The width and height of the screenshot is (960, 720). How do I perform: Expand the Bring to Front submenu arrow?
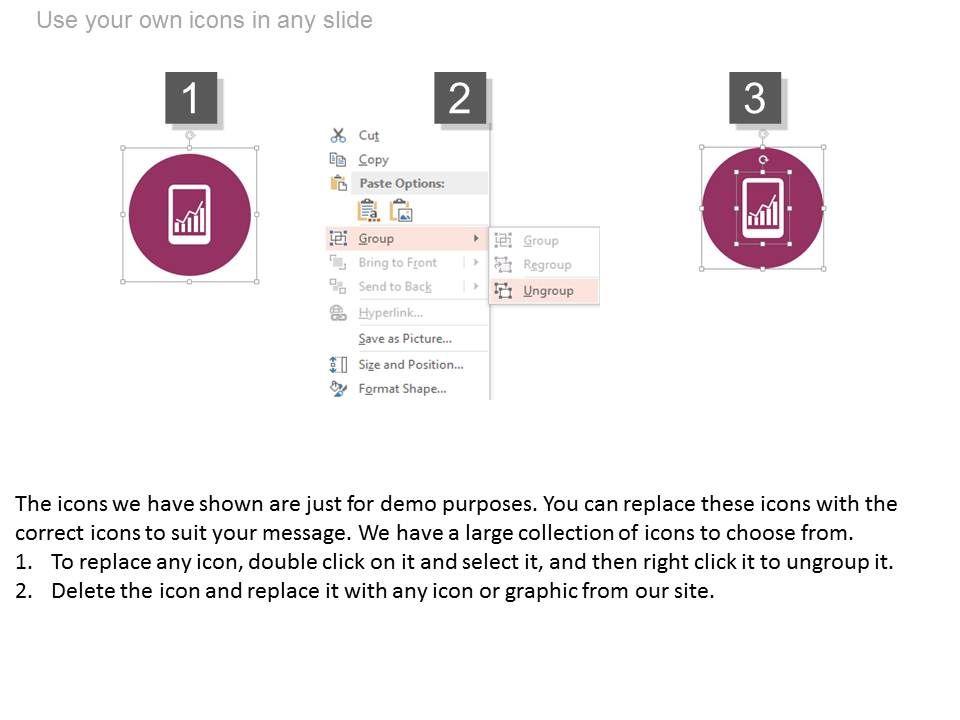(x=476, y=262)
